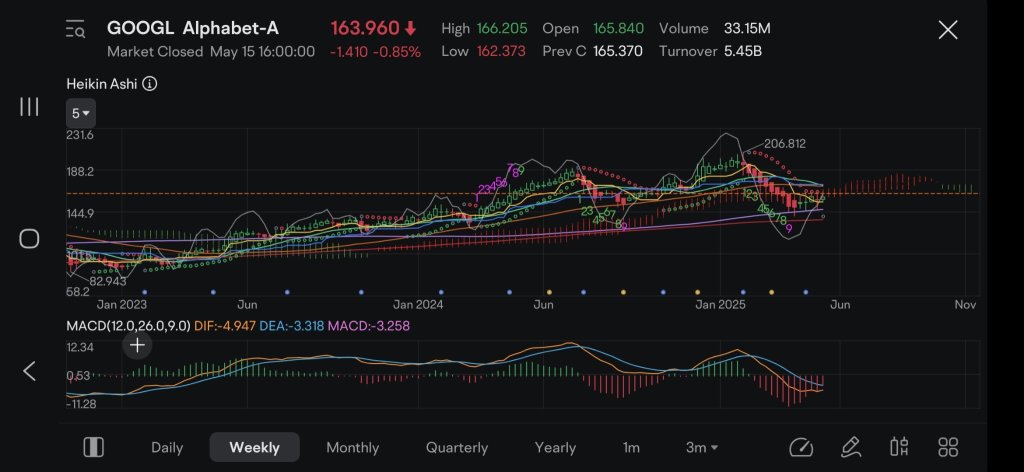
Task: Click the Jan 2025 axis label
Action: click(720, 304)
